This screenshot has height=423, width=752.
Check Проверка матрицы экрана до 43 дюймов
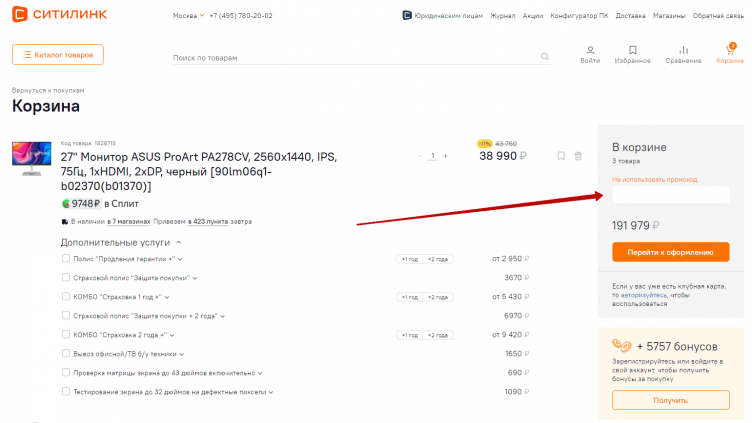click(x=66, y=372)
